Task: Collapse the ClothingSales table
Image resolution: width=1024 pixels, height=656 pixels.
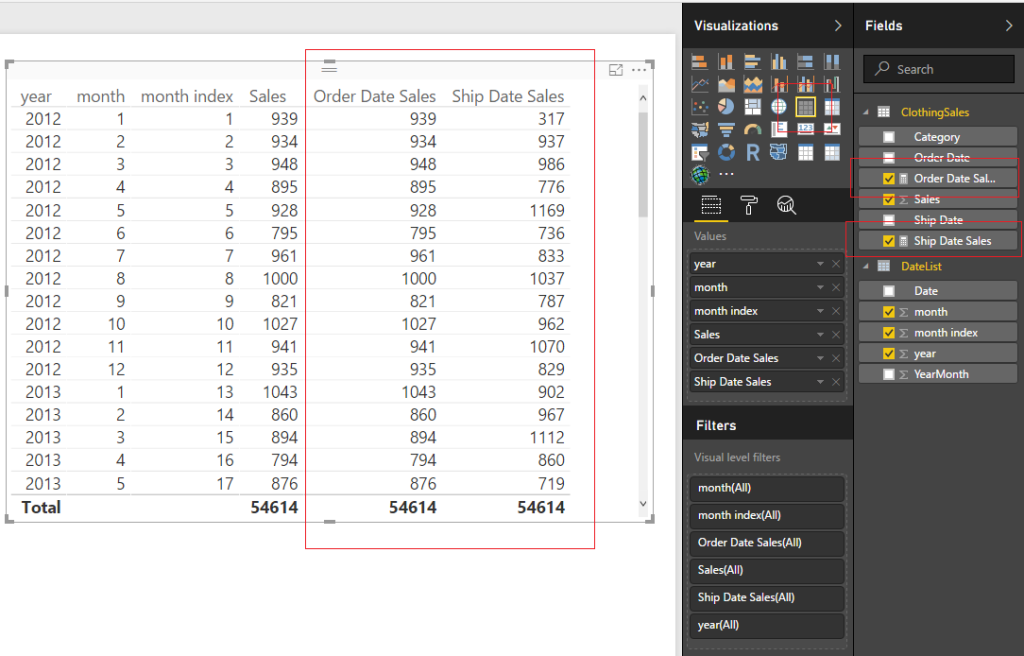Action: (866, 111)
